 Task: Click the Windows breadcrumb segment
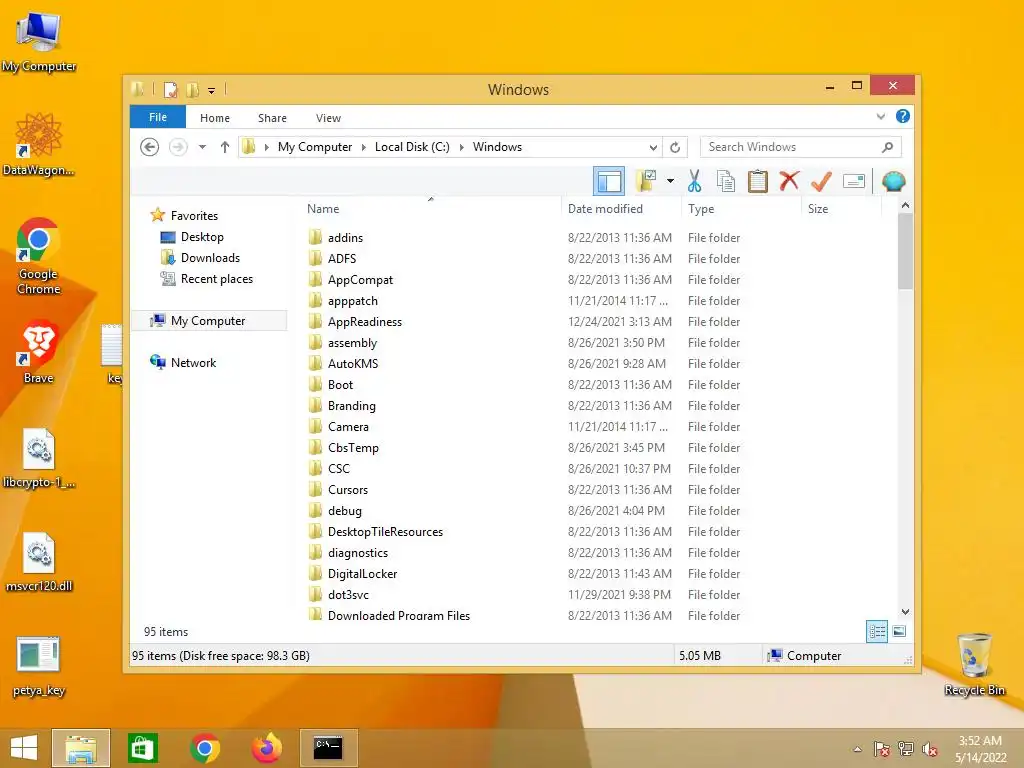coord(497,147)
